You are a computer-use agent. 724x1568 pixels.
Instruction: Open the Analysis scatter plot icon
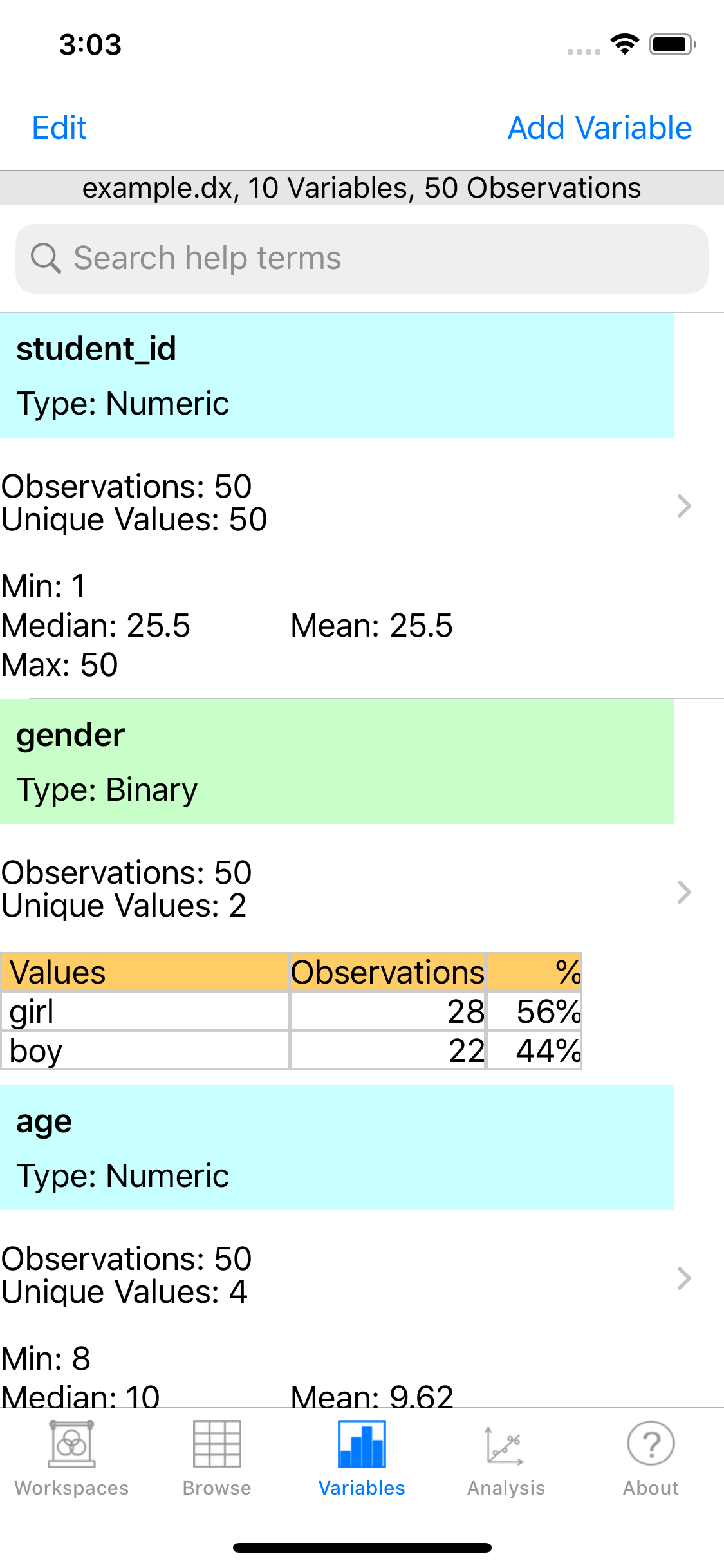point(506,1444)
